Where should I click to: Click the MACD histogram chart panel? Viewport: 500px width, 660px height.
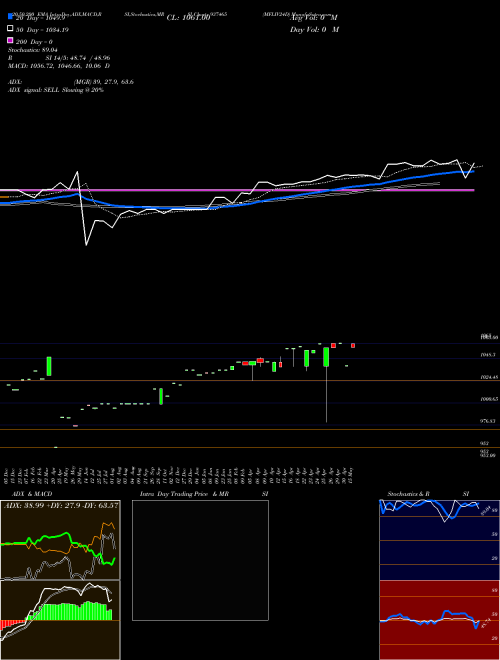tap(60, 620)
